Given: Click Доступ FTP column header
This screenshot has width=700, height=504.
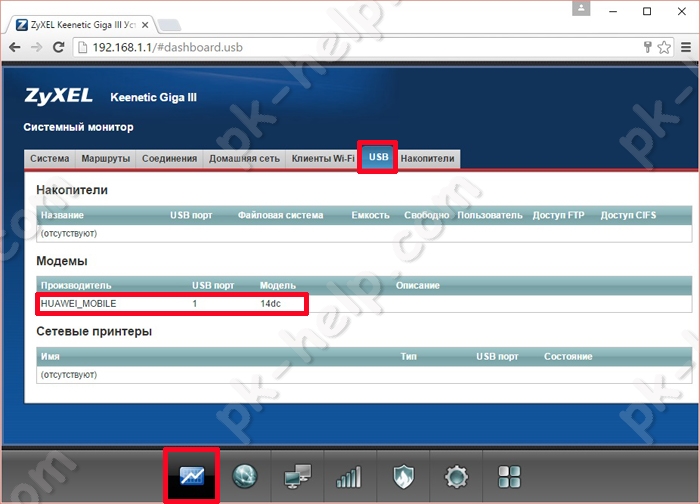Looking at the screenshot, I should coord(558,215).
